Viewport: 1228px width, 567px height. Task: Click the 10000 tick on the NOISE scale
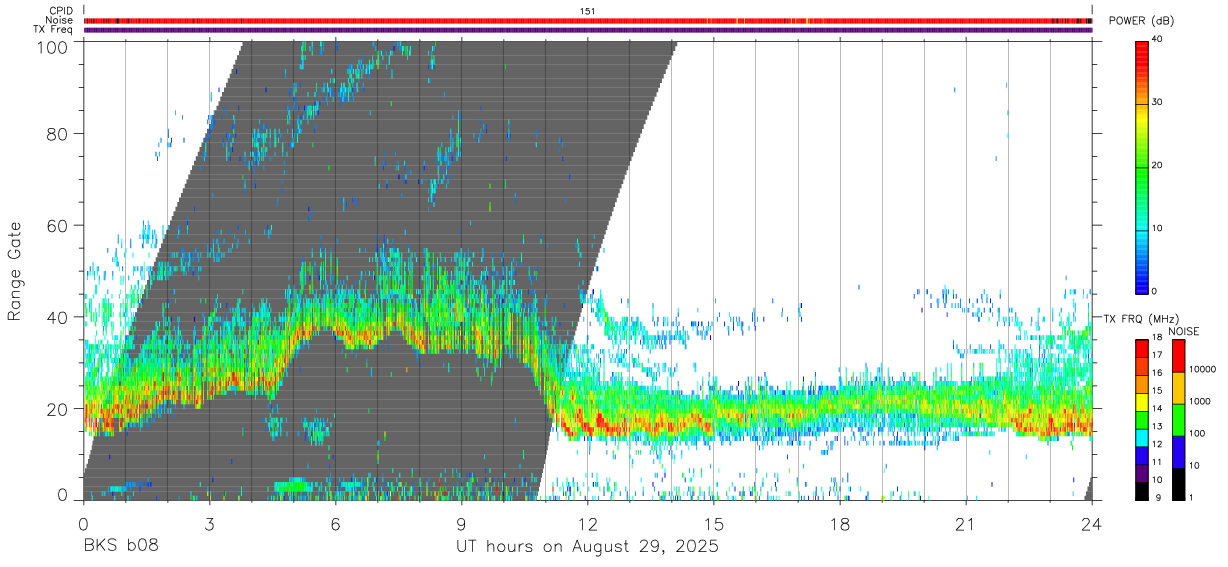(1202, 369)
